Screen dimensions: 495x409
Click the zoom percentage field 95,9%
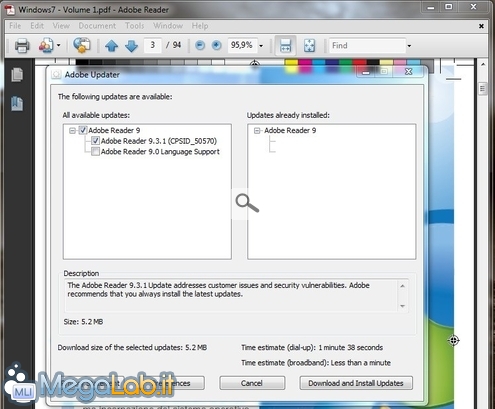coord(242,45)
